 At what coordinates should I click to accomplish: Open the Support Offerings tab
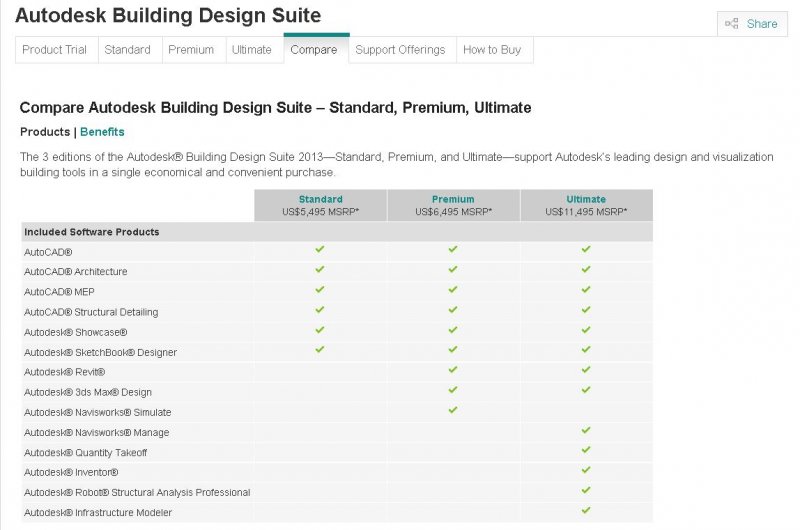coord(402,50)
